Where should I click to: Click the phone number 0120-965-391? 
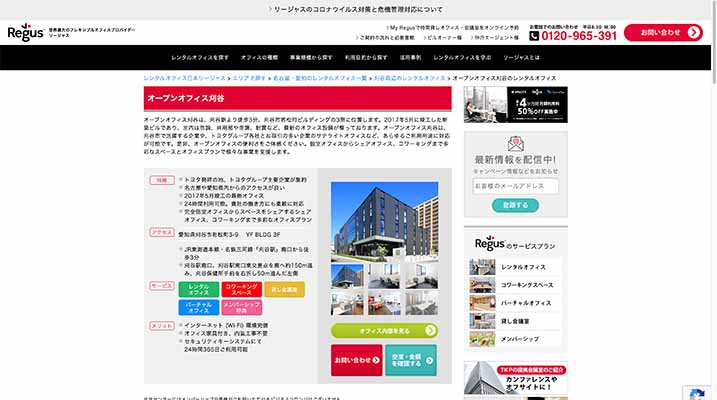coord(579,36)
